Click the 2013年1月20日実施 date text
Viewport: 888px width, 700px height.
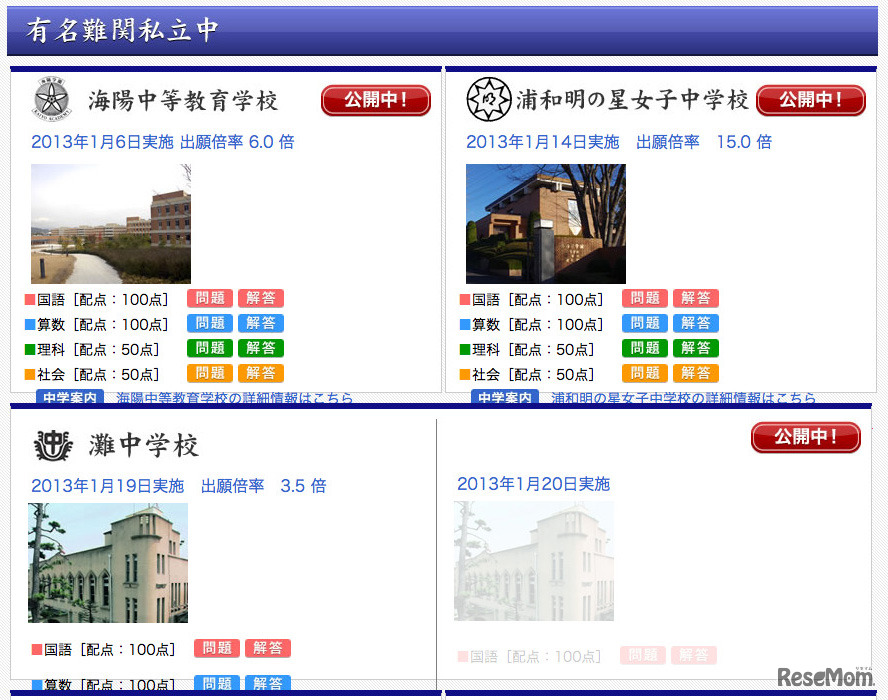pyautogui.click(x=533, y=484)
